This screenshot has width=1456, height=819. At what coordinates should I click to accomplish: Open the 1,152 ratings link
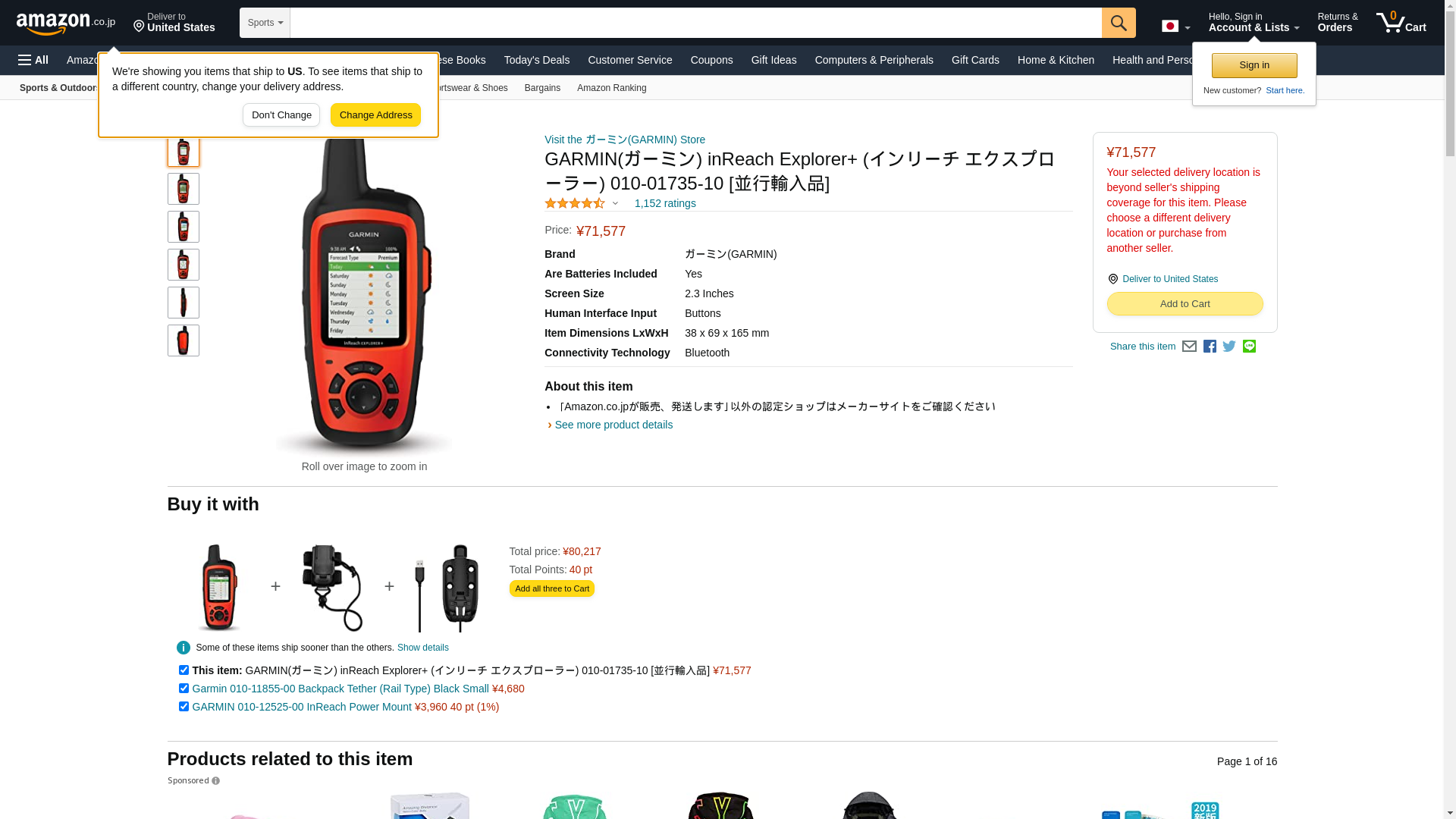tap(665, 203)
